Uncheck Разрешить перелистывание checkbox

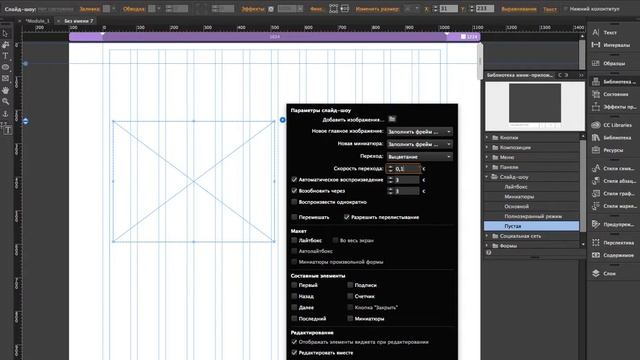(x=347, y=217)
